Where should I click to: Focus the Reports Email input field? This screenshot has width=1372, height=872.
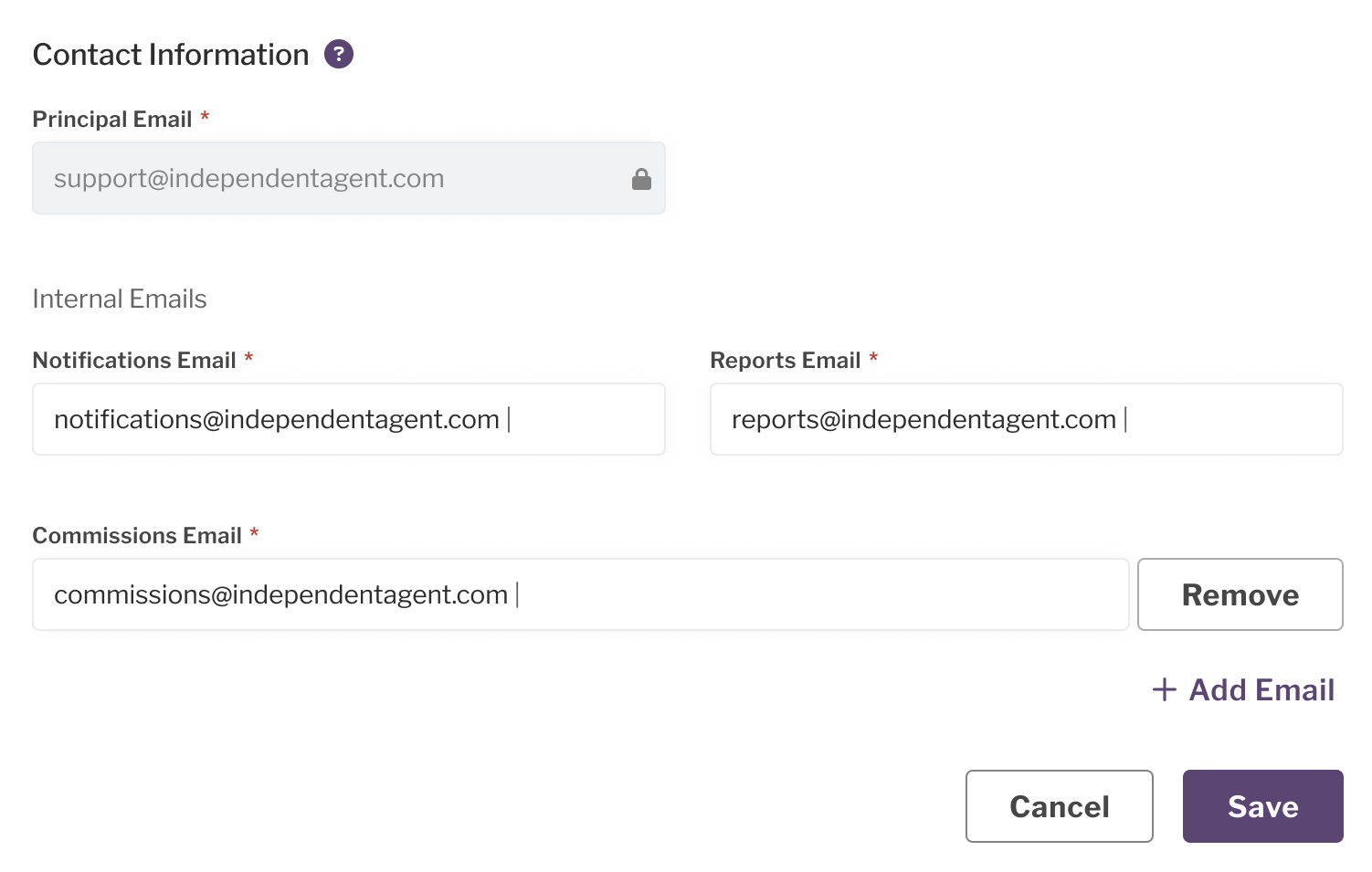(x=1025, y=419)
